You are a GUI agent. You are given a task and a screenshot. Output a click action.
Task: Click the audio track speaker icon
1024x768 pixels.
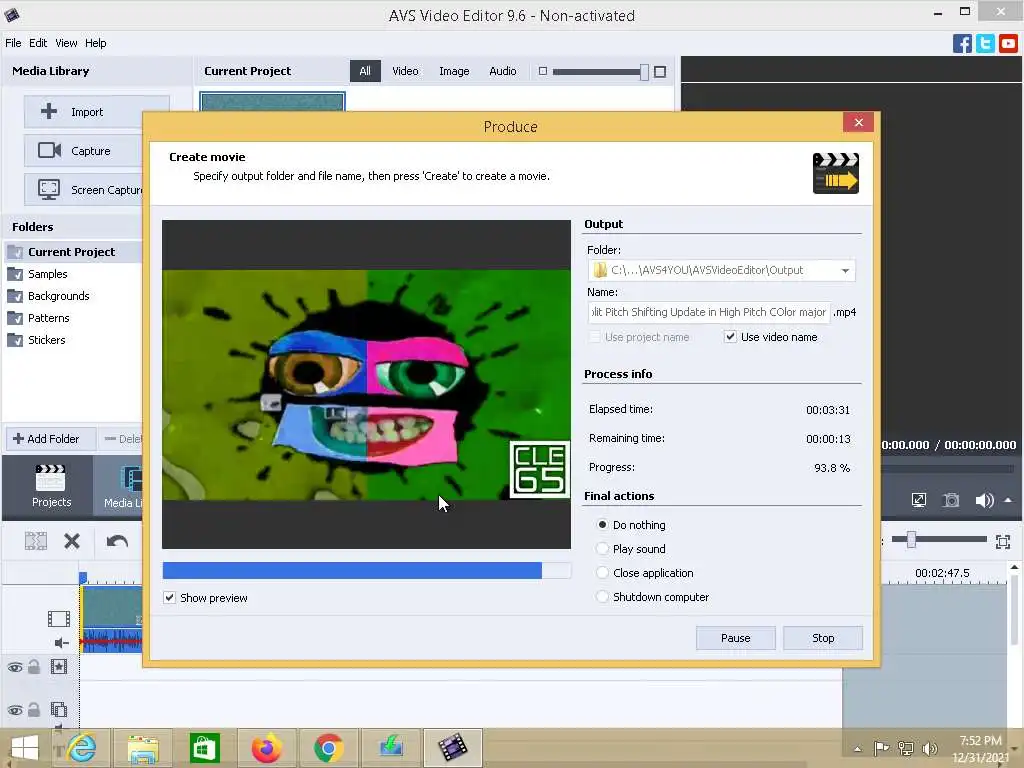(61, 643)
